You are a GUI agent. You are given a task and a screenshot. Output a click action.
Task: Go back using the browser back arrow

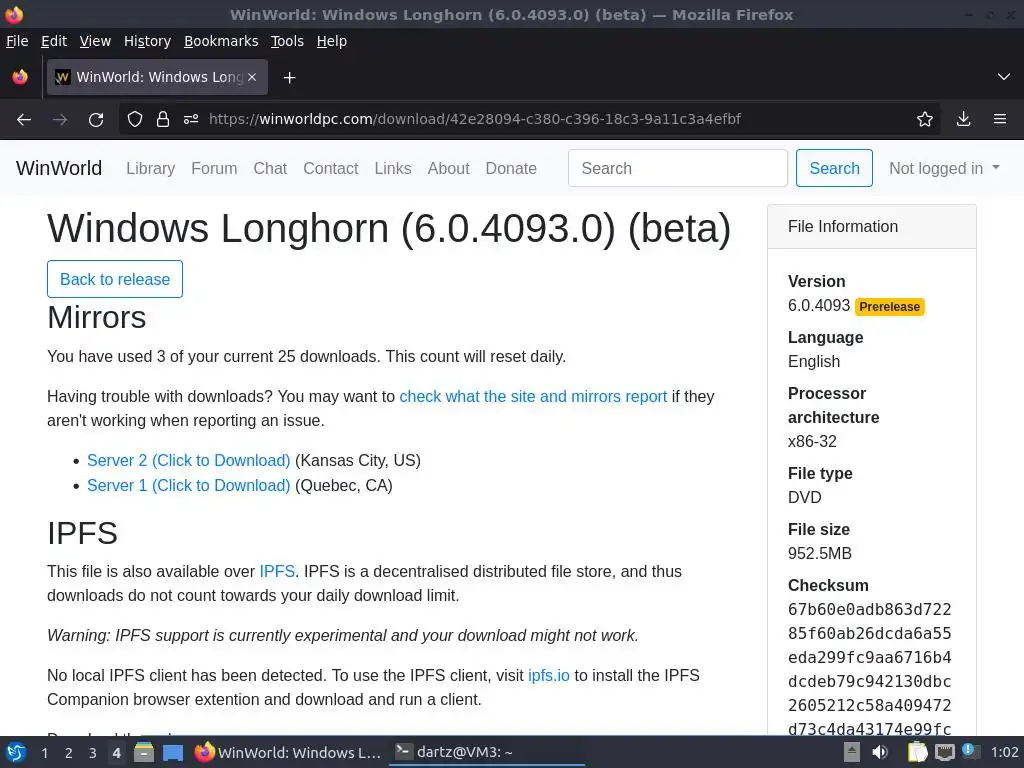pyautogui.click(x=24, y=120)
